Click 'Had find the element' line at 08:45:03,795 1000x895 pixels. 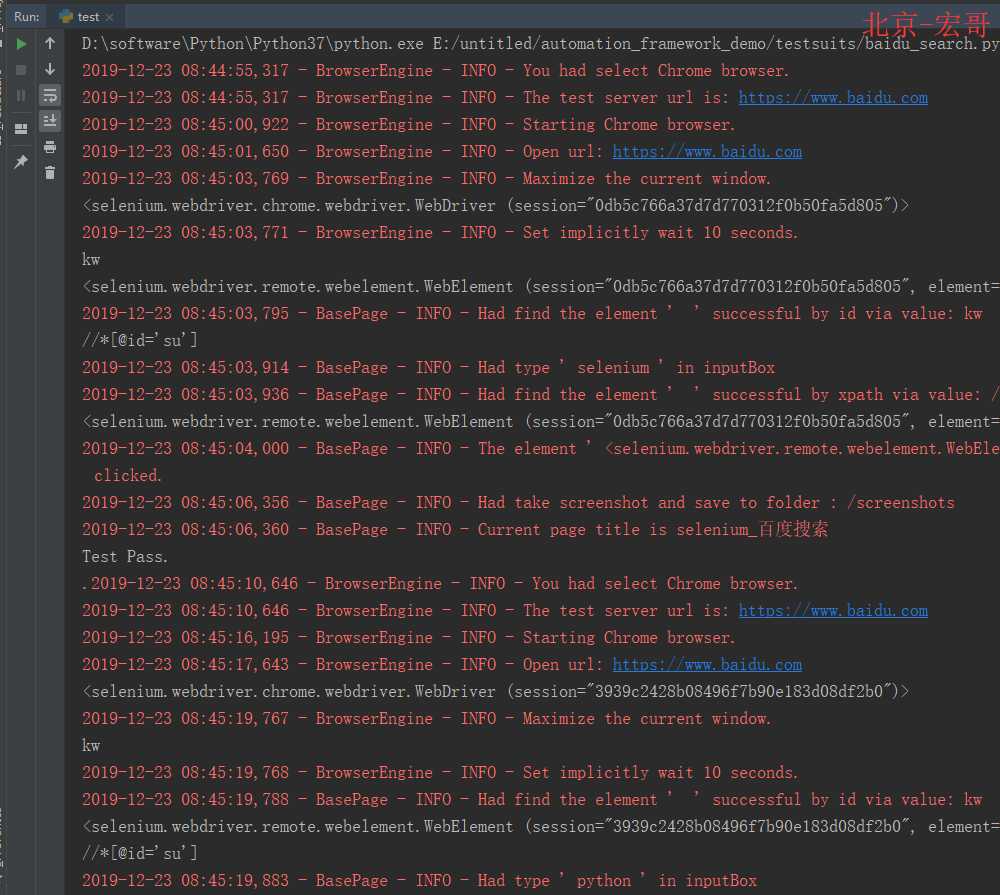(x=533, y=313)
